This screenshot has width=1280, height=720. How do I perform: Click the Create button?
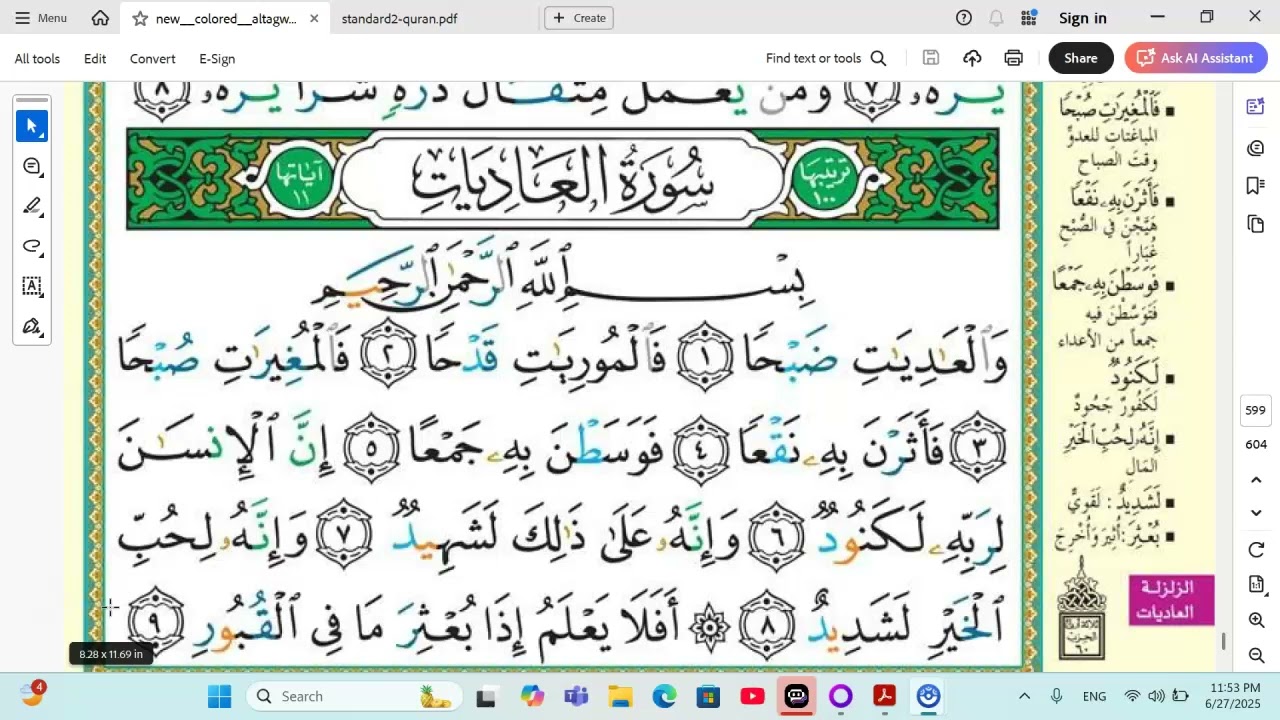[579, 18]
